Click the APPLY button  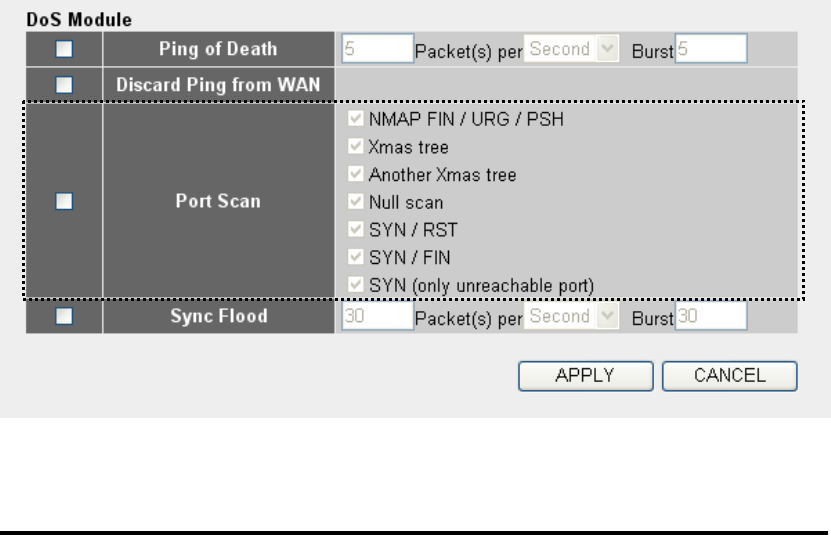[585, 376]
